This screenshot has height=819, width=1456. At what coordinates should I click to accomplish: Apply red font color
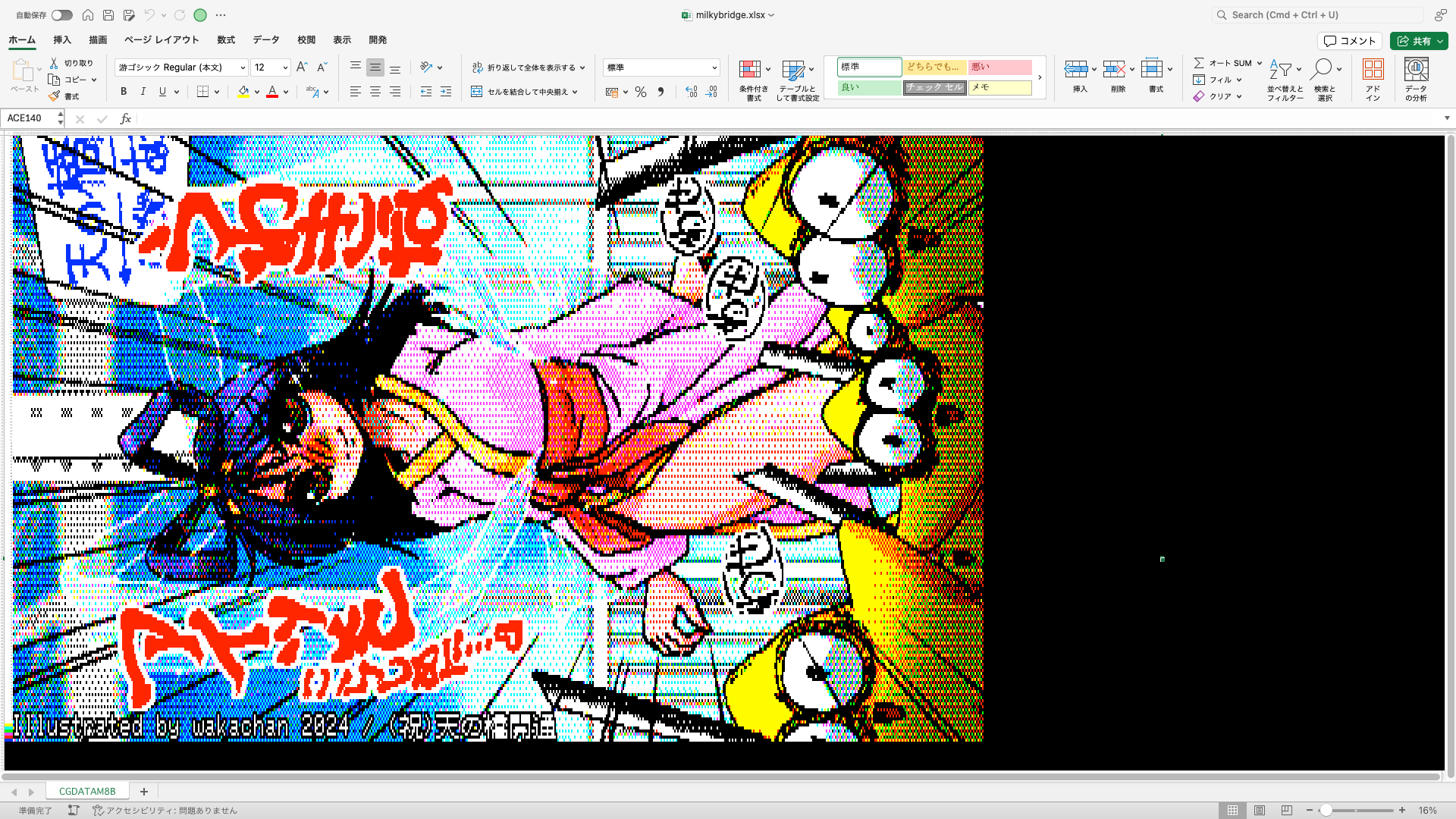click(272, 92)
